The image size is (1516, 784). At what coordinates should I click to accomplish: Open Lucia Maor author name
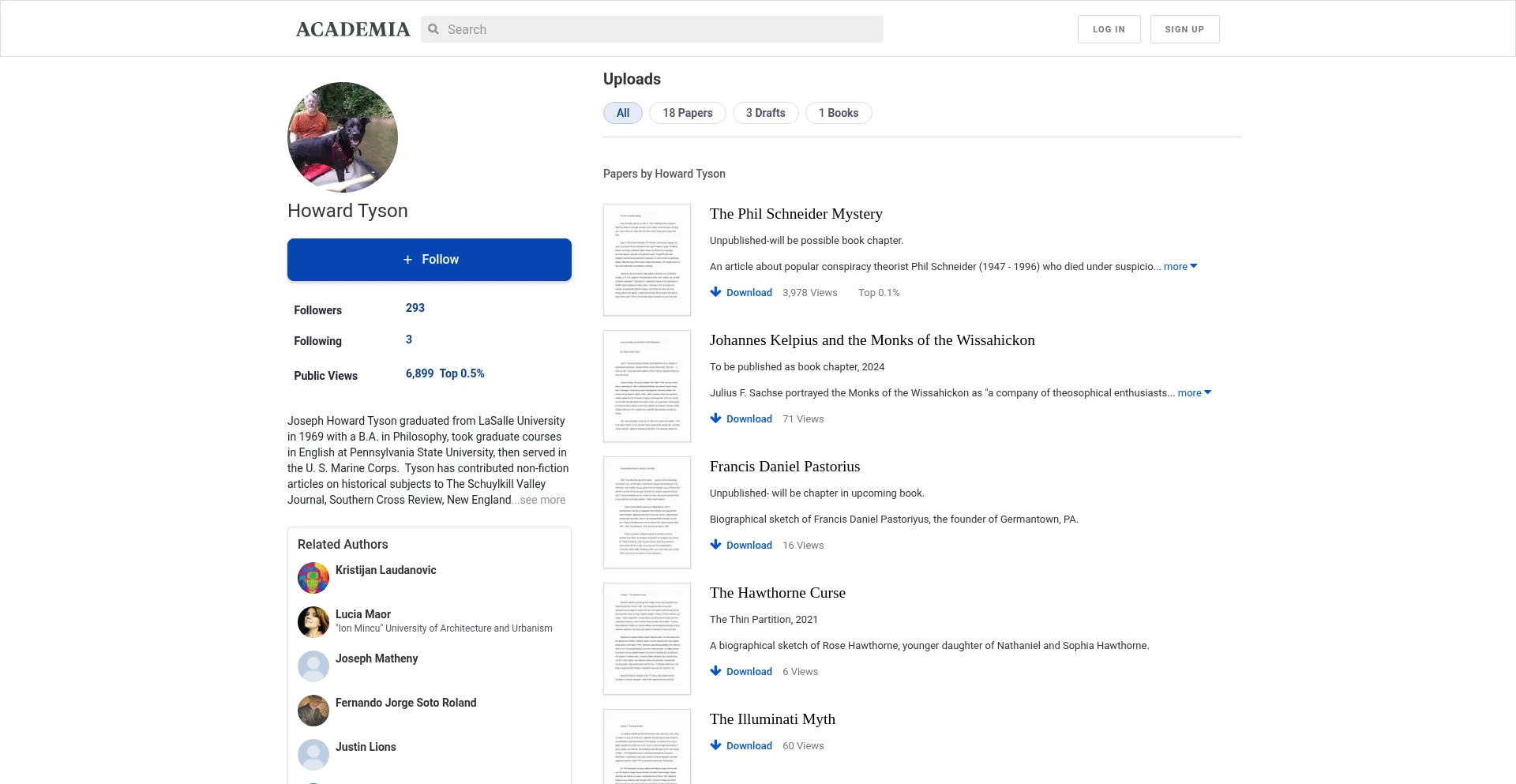(363, 614)
